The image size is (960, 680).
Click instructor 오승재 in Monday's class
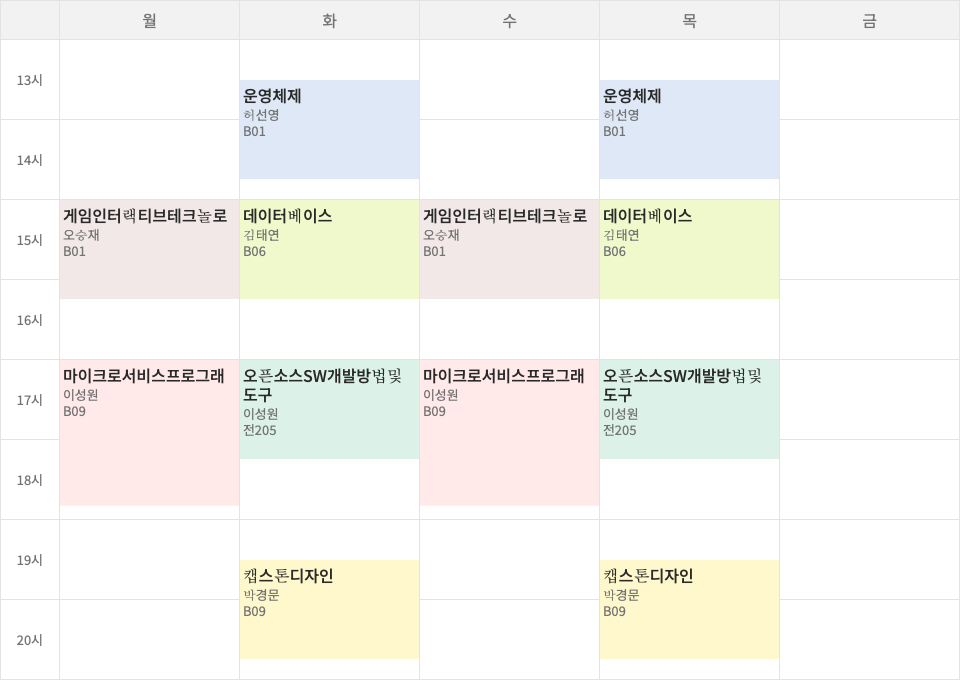pos(81,235)
